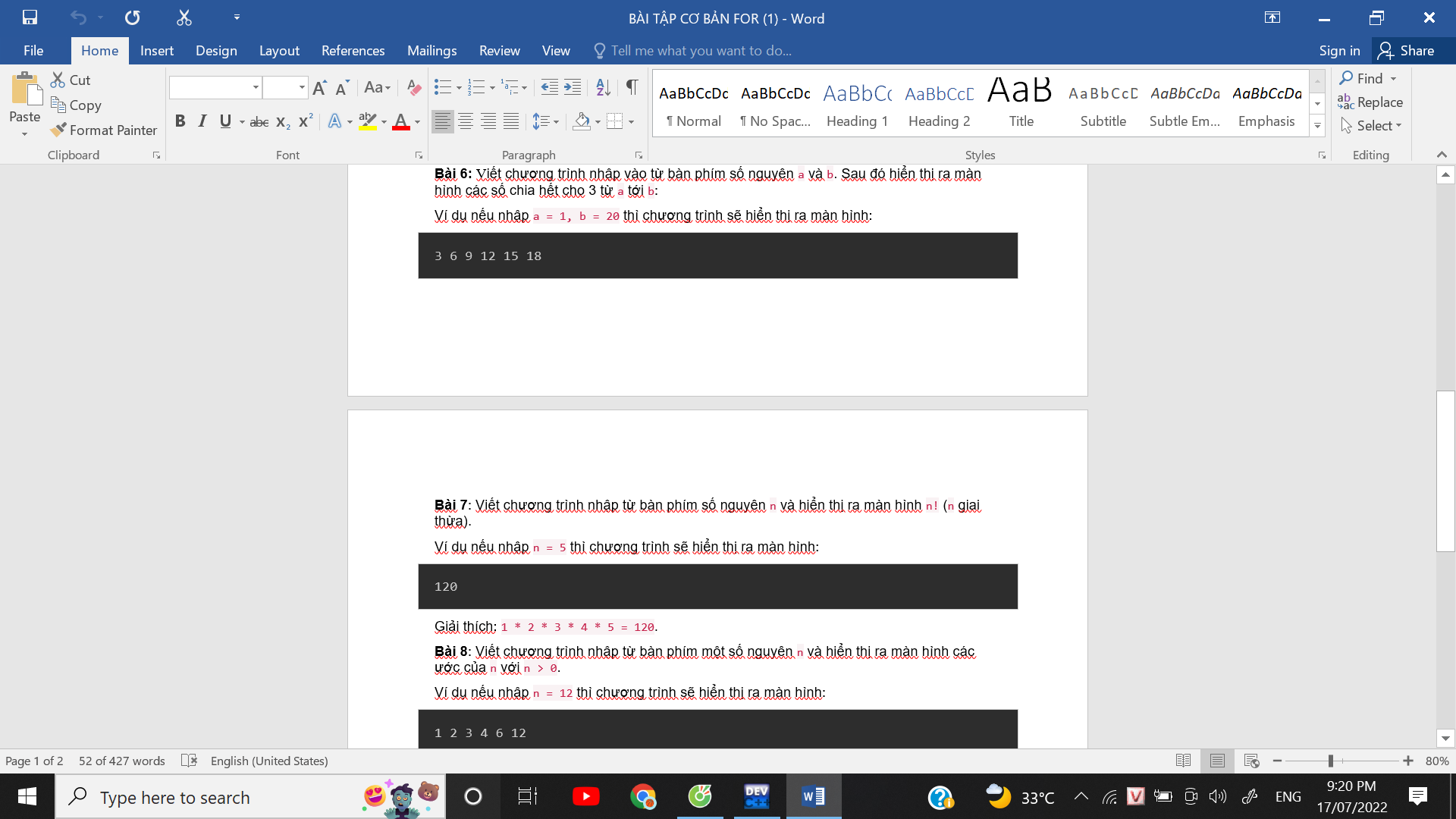The width and height of the screenshot is (1456, 819).
Task: Open proofing errors status icon
Action: tap(189, 761)
